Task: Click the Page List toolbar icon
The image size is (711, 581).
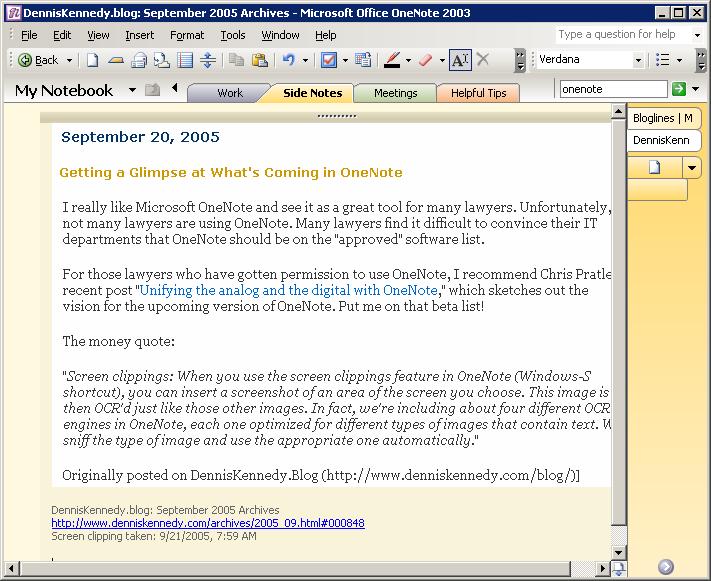Action: (161, 60)
